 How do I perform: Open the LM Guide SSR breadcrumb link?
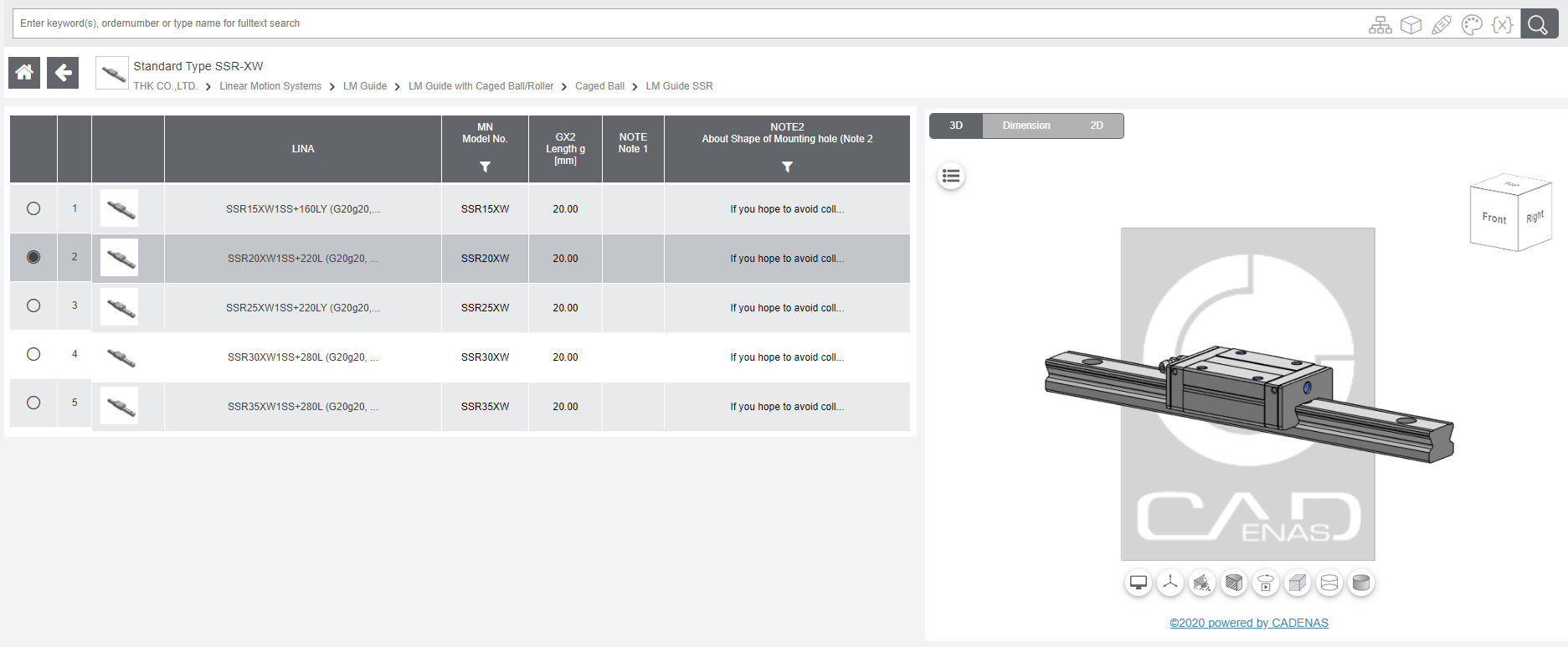coord(679,86)
